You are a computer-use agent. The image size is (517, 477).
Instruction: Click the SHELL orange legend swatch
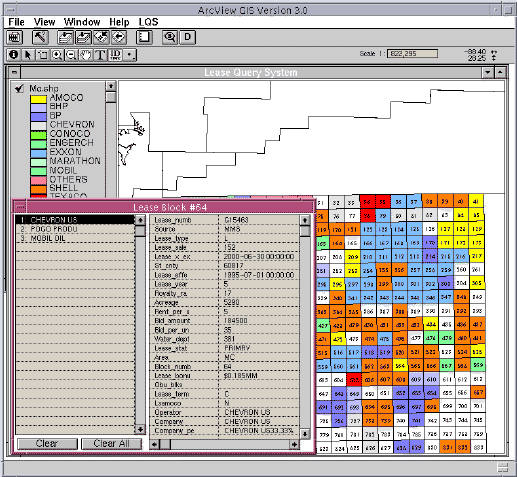38,189
